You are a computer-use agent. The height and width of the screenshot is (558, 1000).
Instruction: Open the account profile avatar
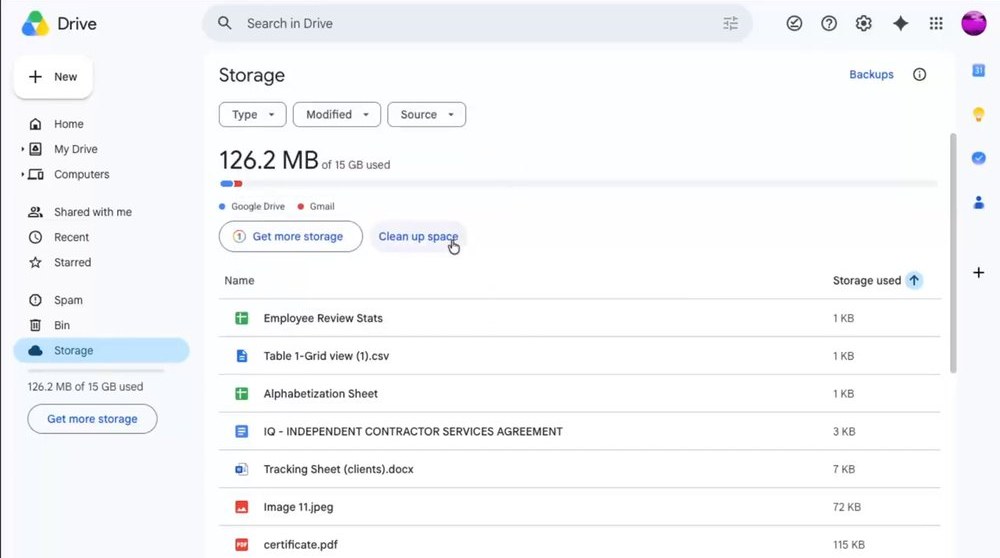point(973,24)
